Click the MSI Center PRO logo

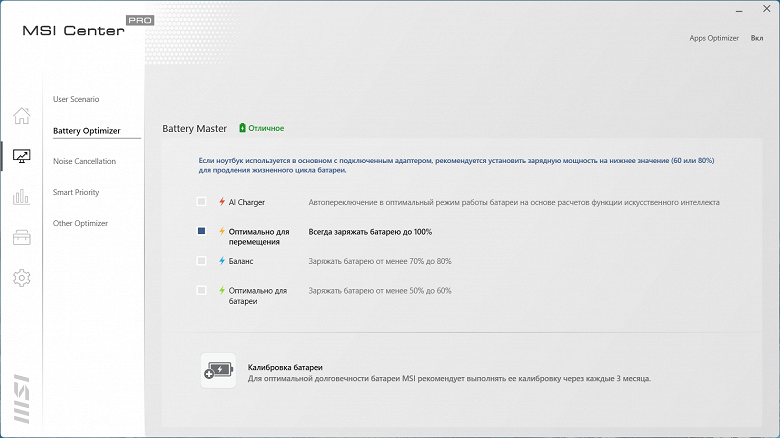tap(89, 27)
